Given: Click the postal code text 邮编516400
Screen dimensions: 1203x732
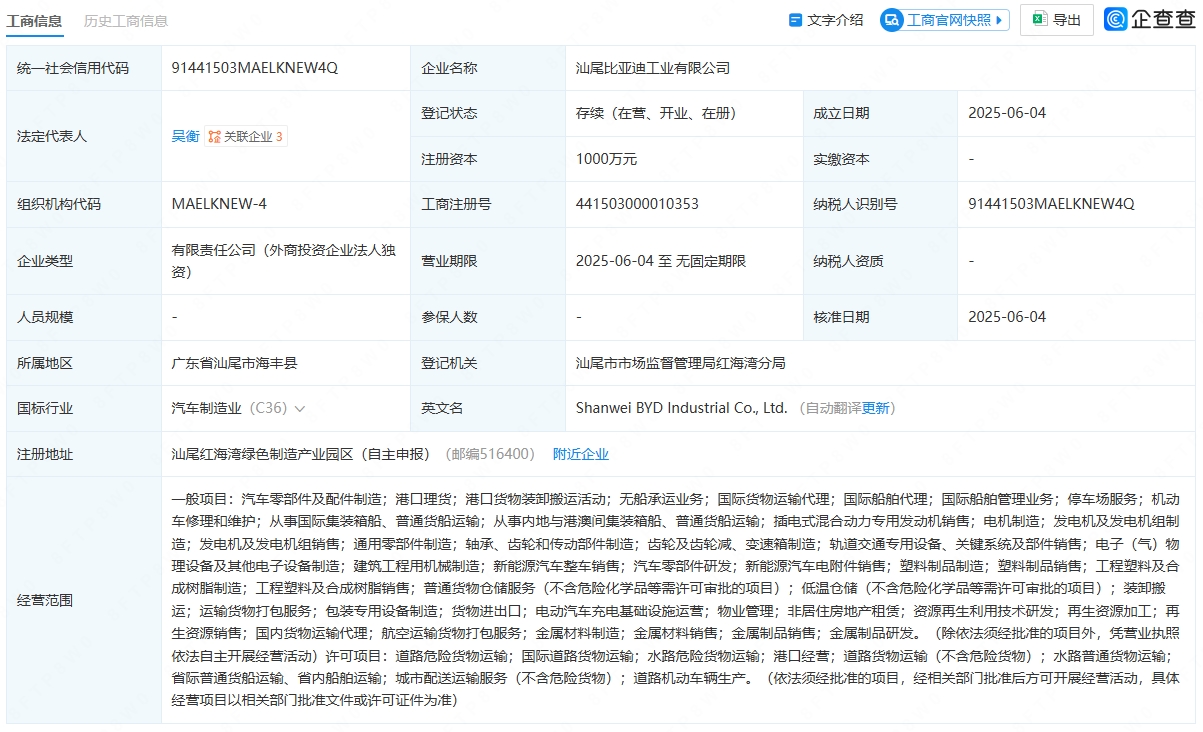Looking at the screenshot, I should tap(490, 454).
